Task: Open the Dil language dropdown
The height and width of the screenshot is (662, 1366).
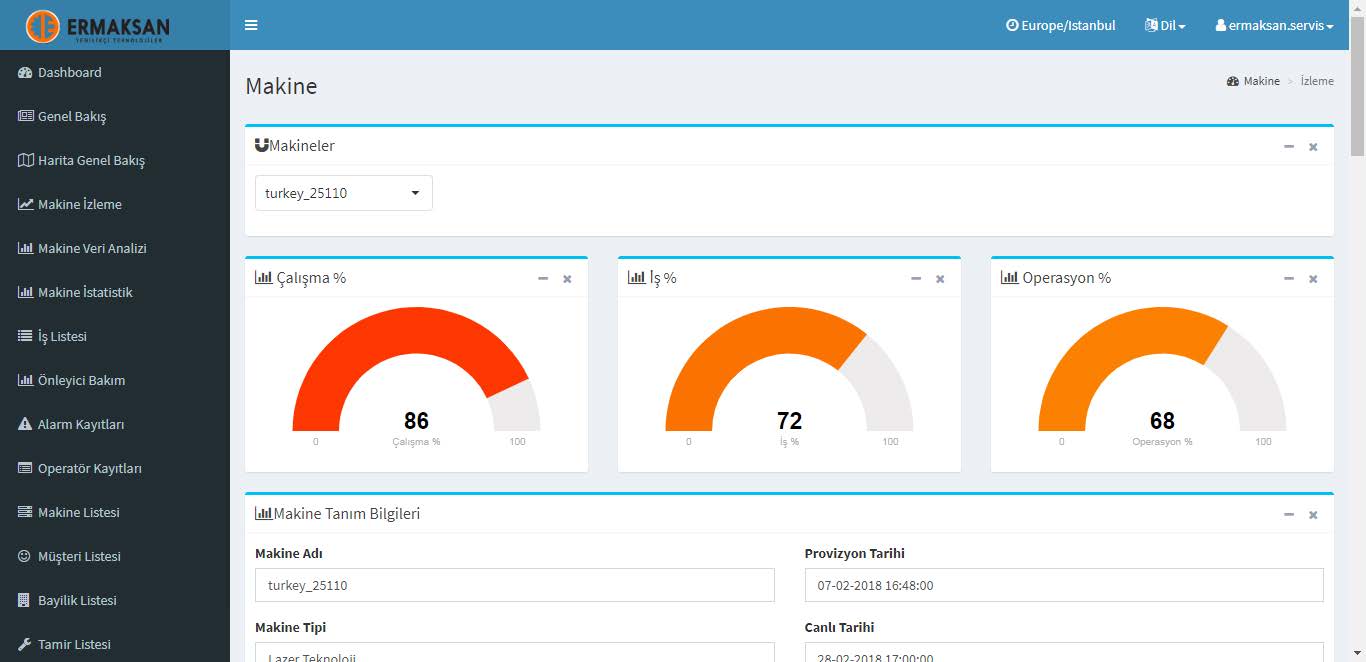Action: 1165,26
